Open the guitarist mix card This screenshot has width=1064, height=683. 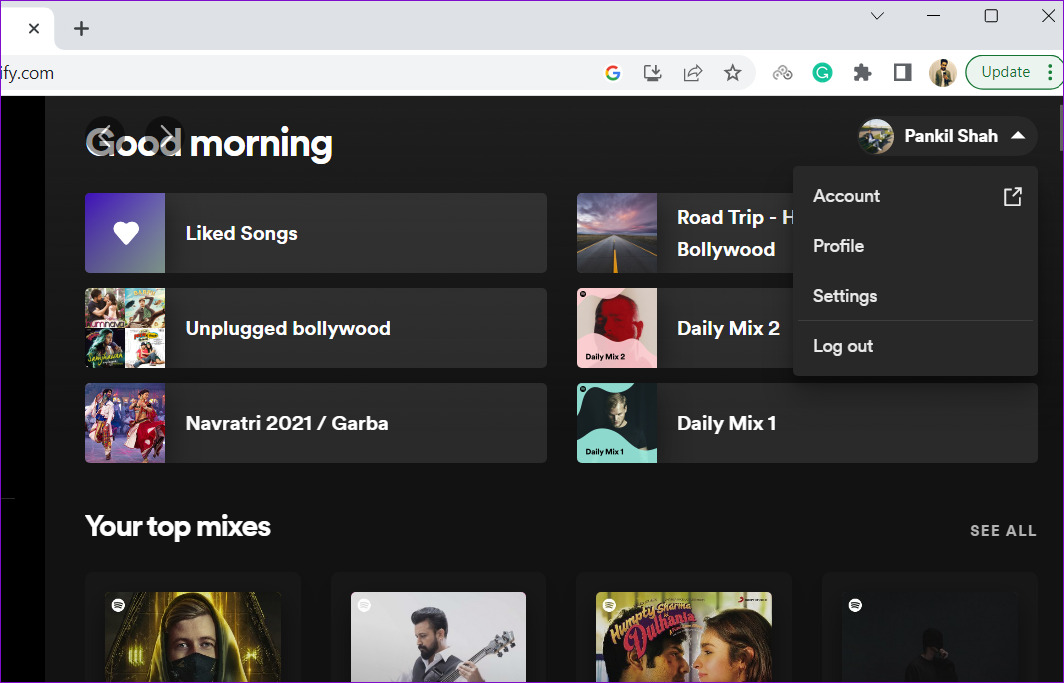(438, 628)
